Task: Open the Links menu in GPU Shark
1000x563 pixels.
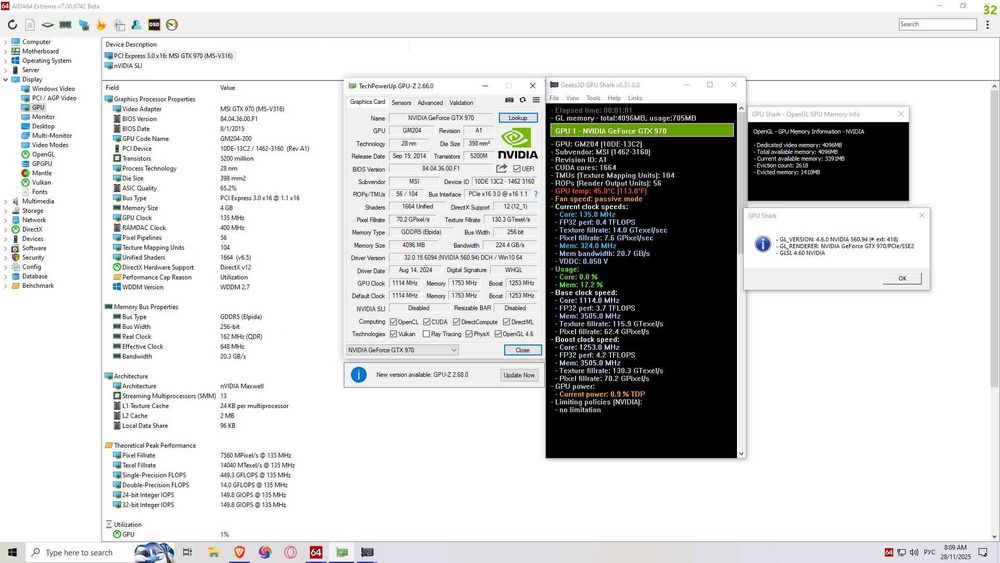Action: [x=635, y=98]
